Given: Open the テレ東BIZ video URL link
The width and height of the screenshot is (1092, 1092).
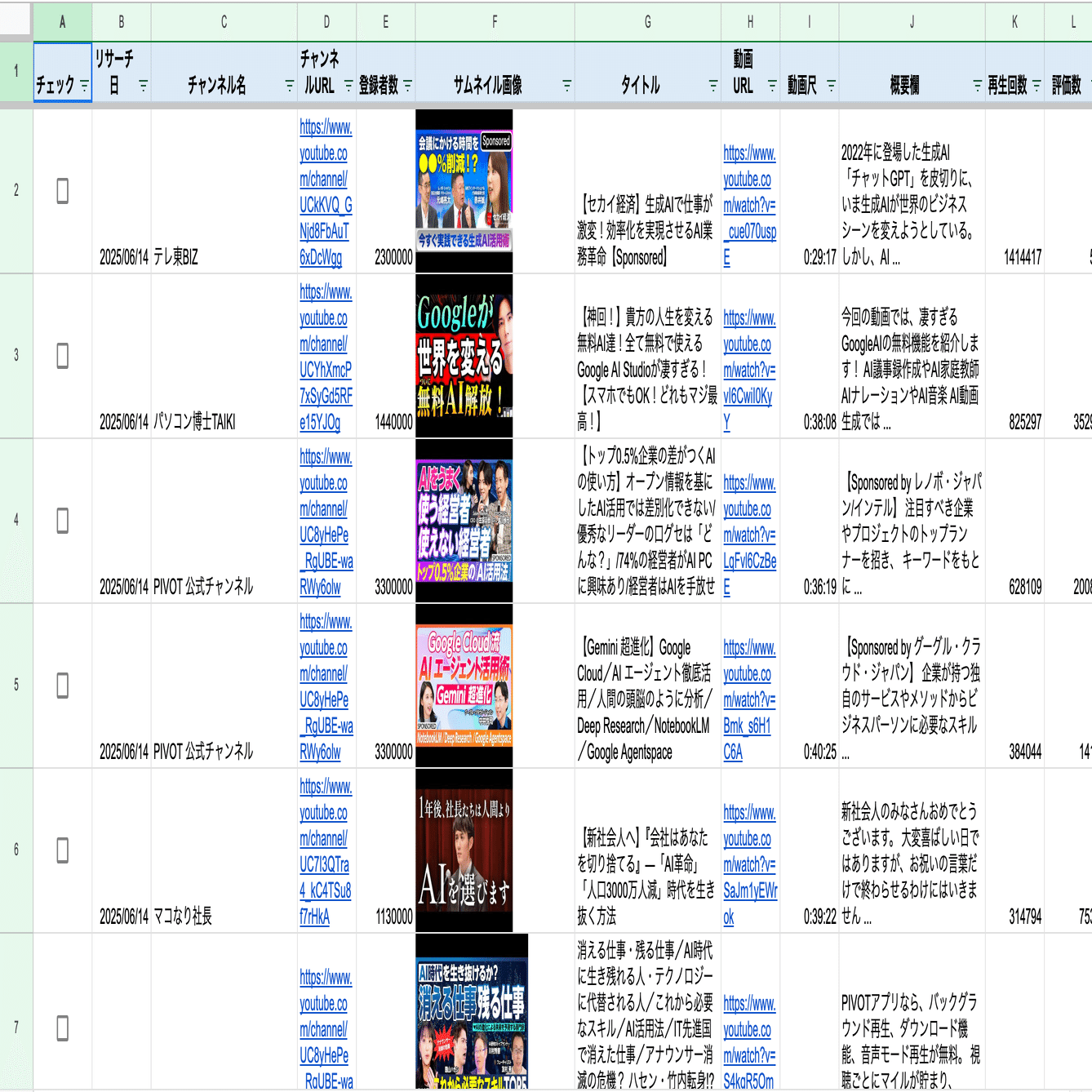Looking at the screenshot, I should (750, 205).
